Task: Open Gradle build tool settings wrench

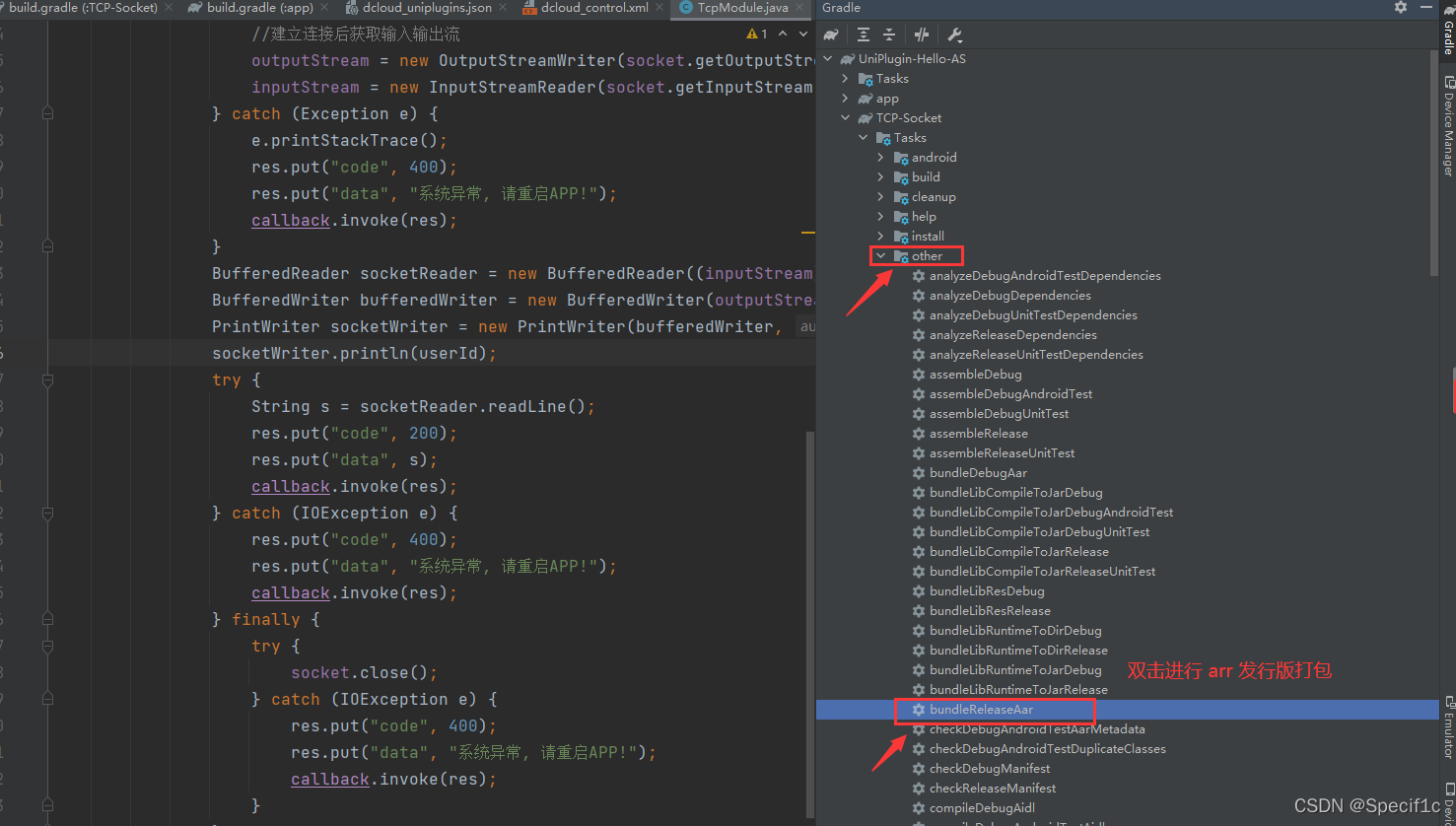Action: pos(954,34)
